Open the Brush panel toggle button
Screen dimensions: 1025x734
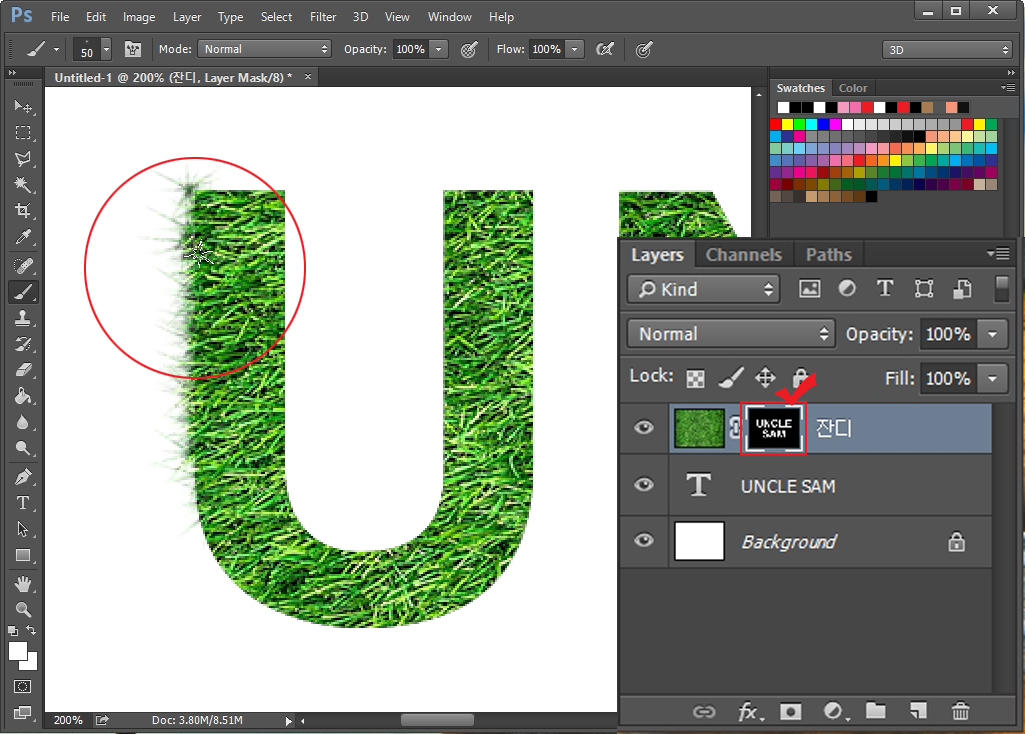coord(133,49)
